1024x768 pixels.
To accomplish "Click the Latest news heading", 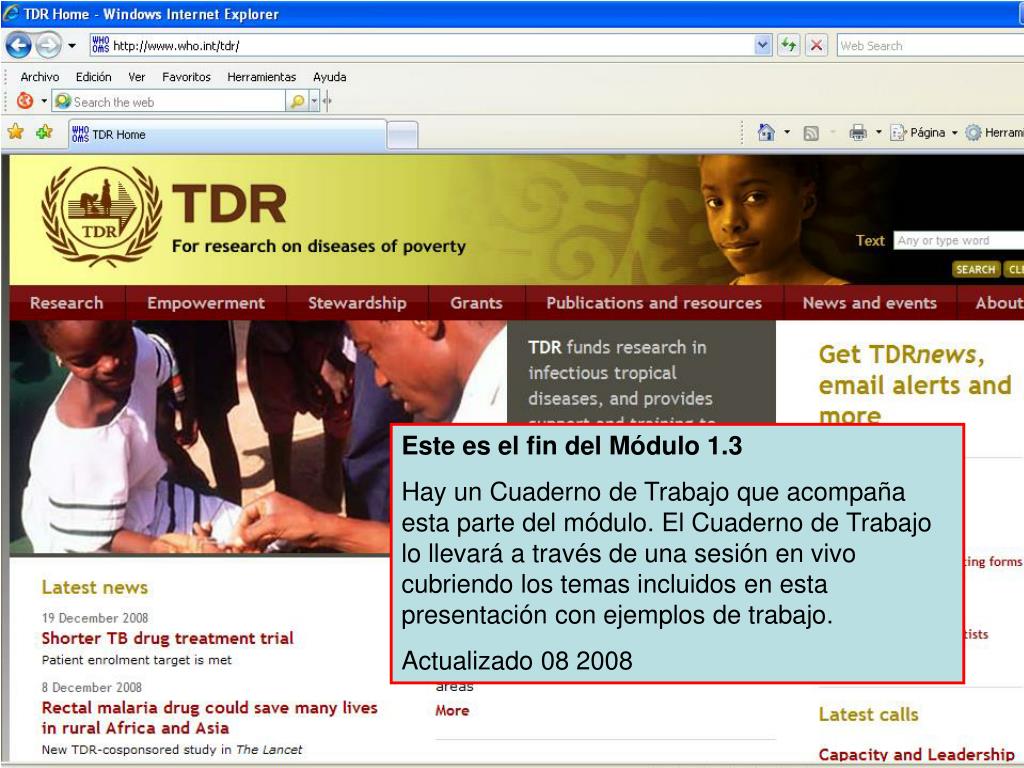I will [95, 587].
